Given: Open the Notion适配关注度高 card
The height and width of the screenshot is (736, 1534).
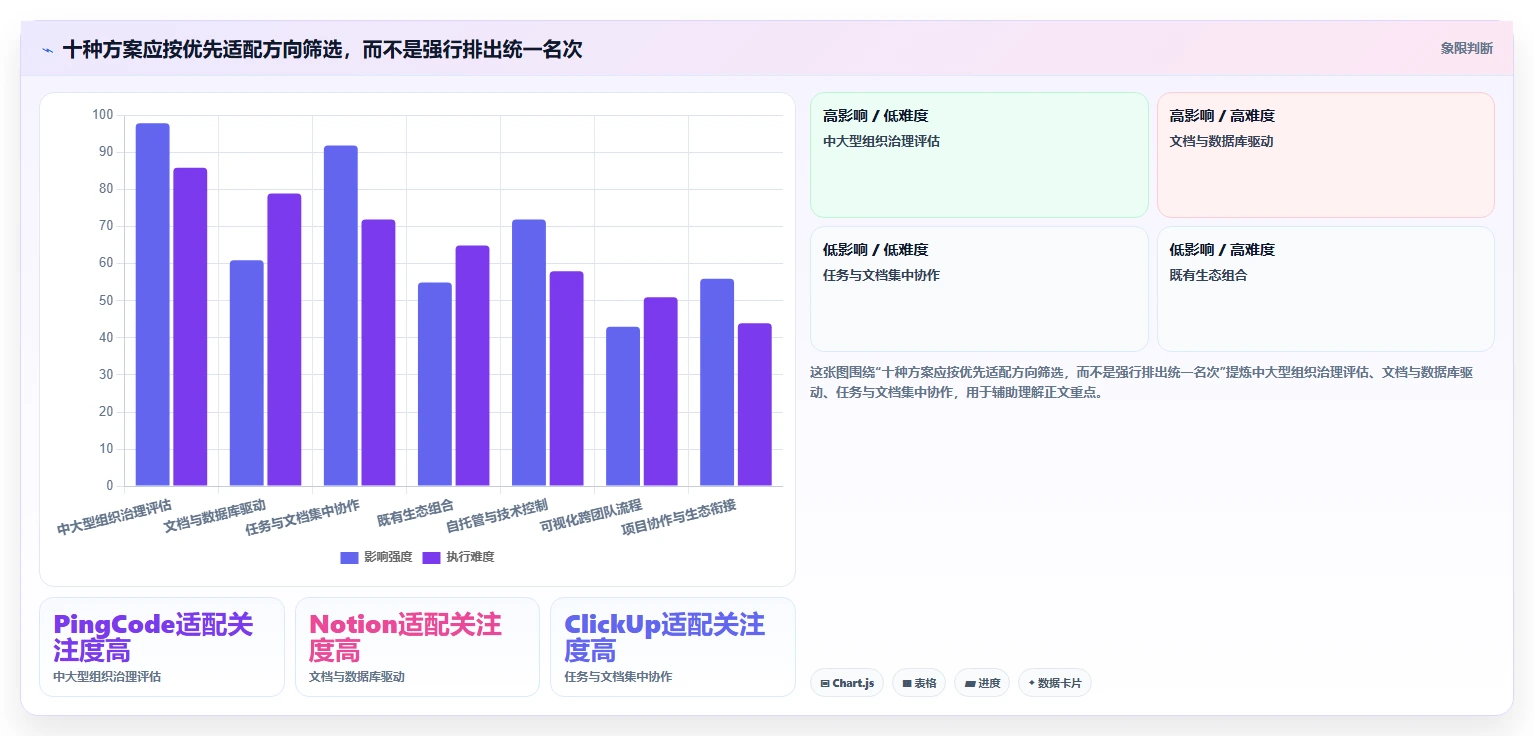Looking at the screenshot, I should (x=417, y=647).
